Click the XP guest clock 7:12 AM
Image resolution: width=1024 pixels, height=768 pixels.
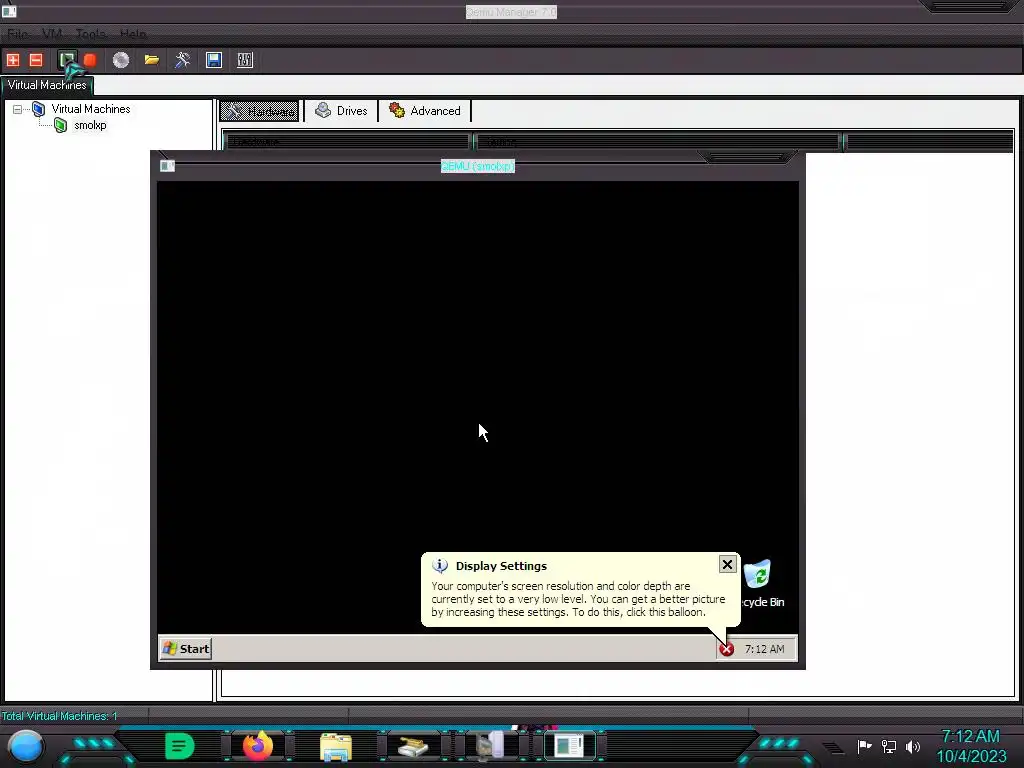click(x=765, y=649)
